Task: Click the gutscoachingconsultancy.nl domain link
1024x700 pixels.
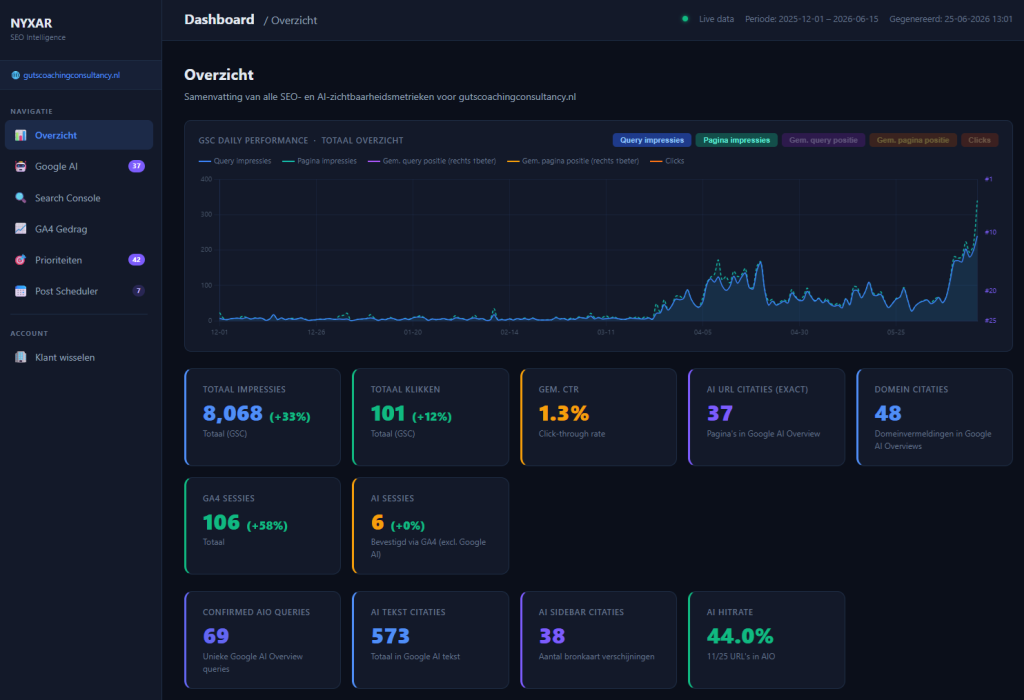Action: pos(72,75)
